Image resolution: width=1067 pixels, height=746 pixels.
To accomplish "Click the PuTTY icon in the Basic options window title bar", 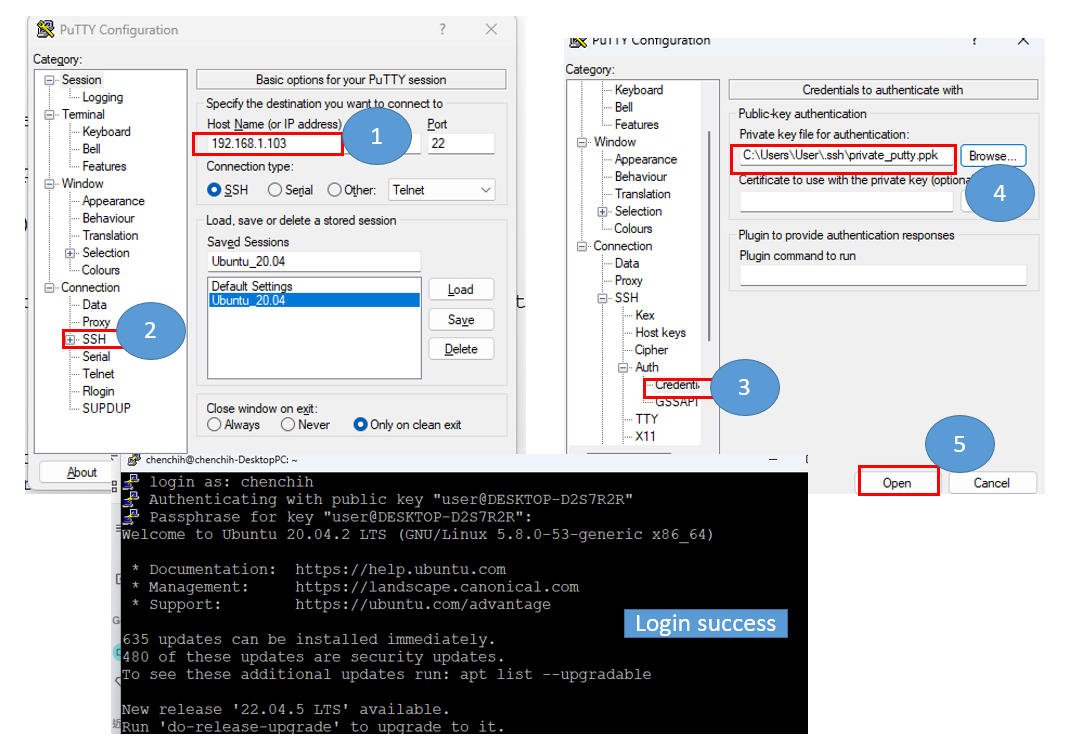I will pos(46,29).
